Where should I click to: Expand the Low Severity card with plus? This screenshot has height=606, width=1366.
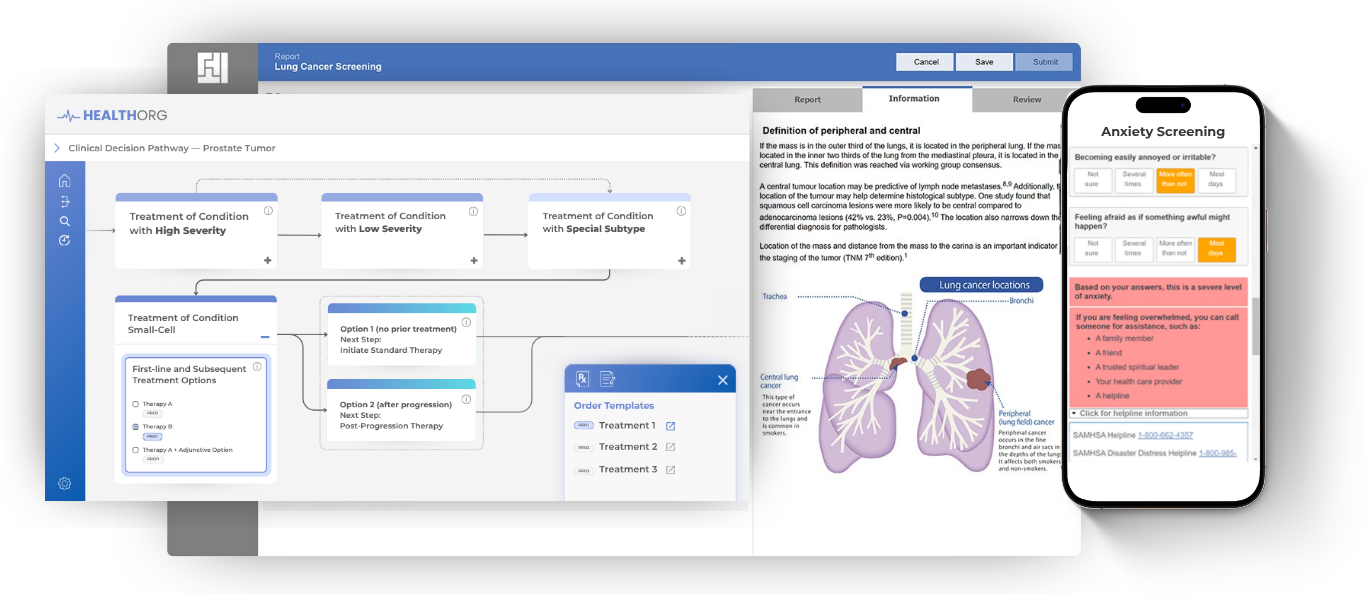pyautogui.click(x=474, y=260)
